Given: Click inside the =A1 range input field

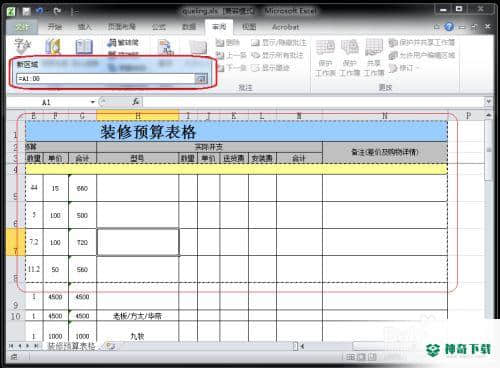Looking at the screenshot, I should [105, 79].
